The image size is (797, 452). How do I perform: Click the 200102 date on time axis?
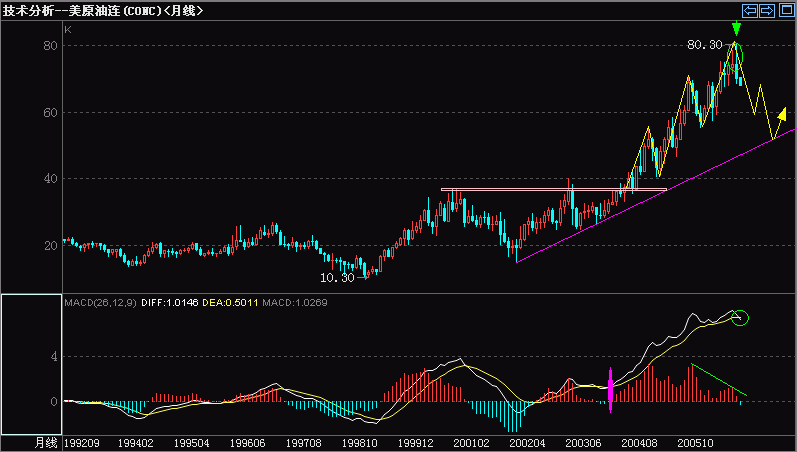point(471,443)
